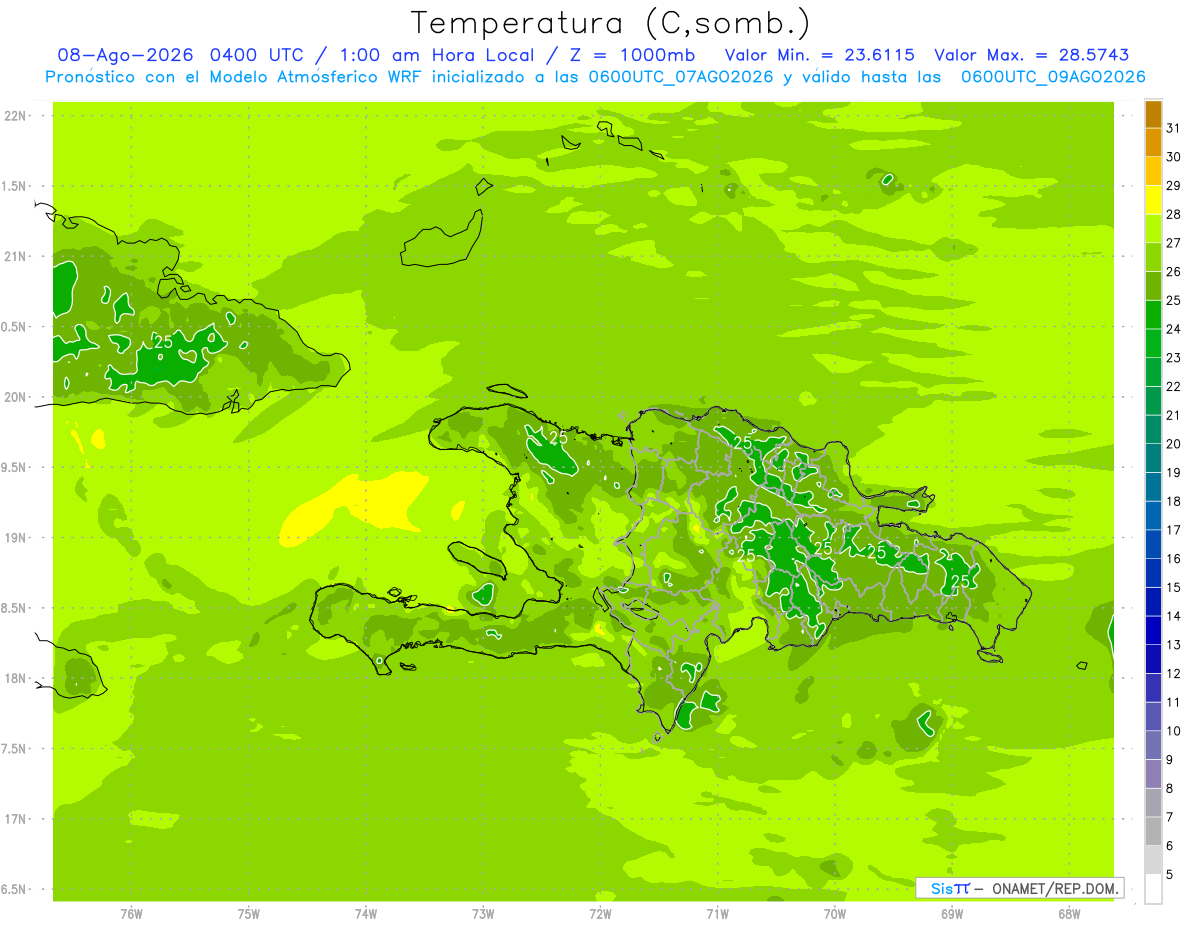Click the legend value '13'

(1173, 645)
